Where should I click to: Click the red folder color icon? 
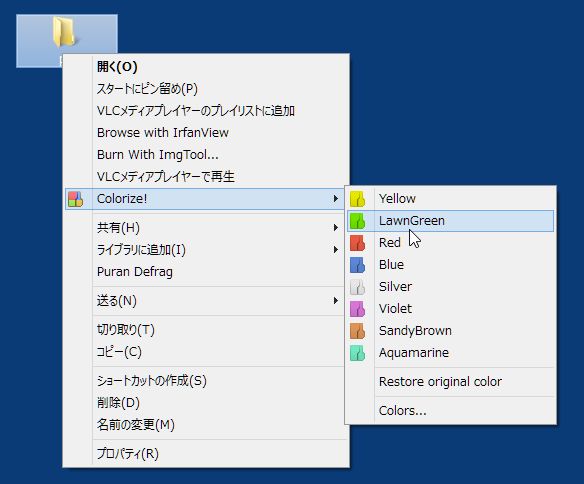pos(357,243)
